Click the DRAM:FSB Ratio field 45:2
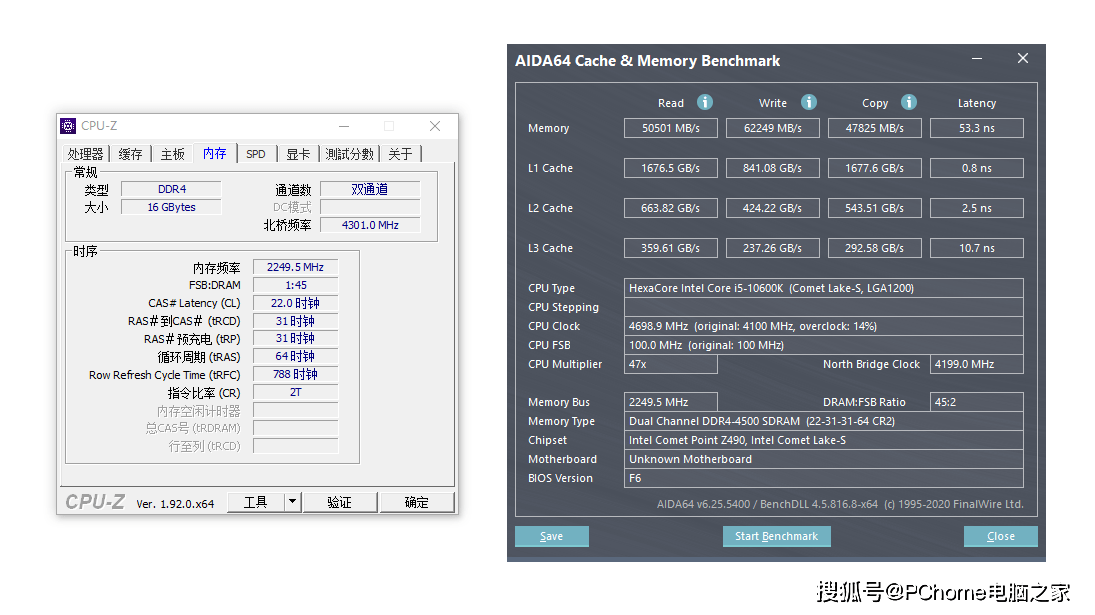 click(976, 402)
